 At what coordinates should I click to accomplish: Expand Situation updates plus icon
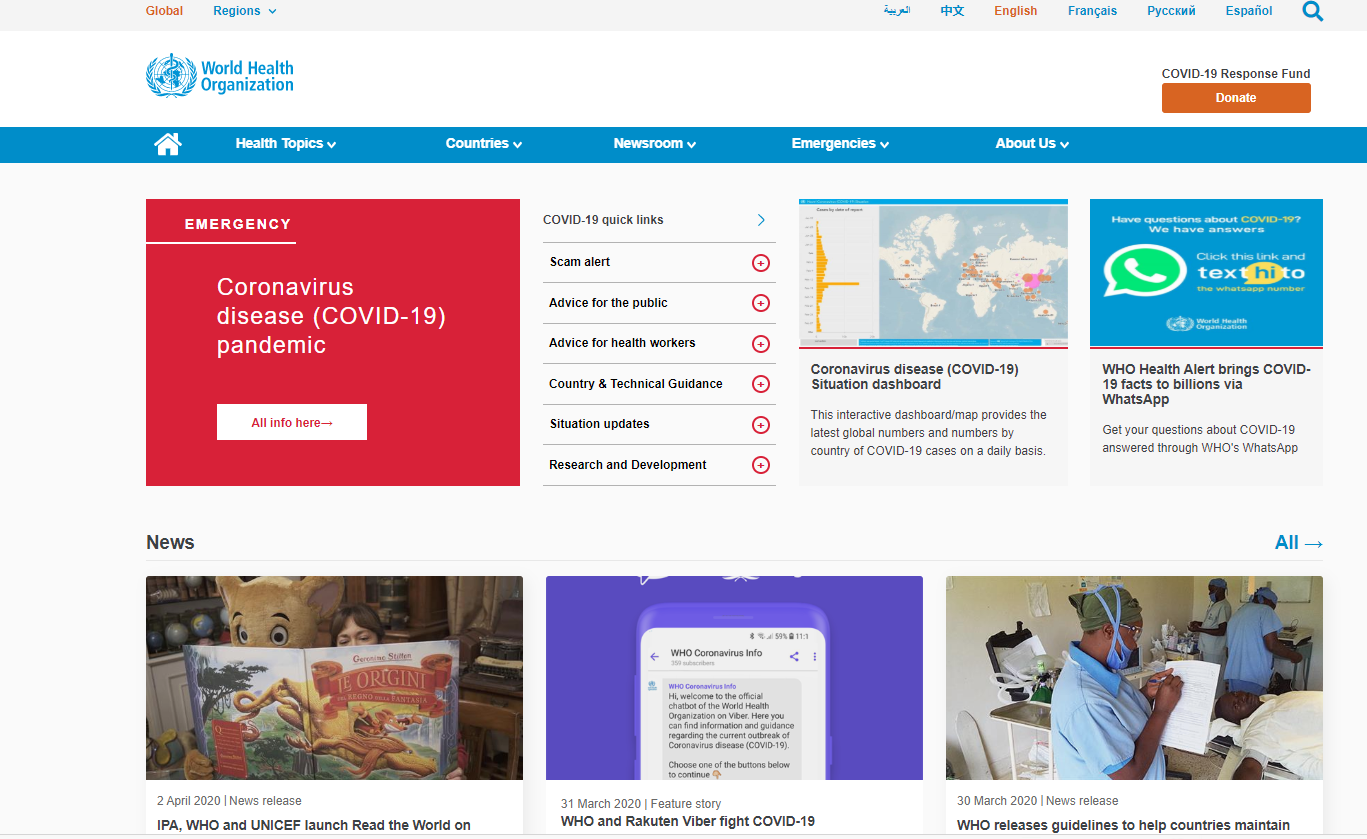760,425
